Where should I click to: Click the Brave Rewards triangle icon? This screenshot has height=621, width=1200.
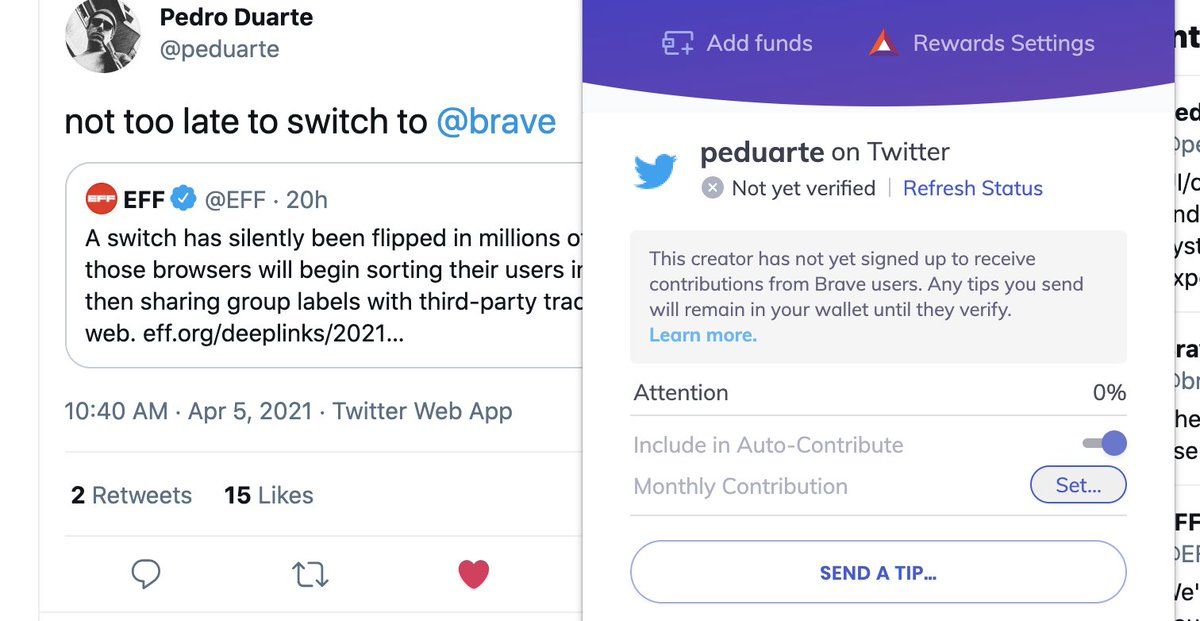coord(883,43)
